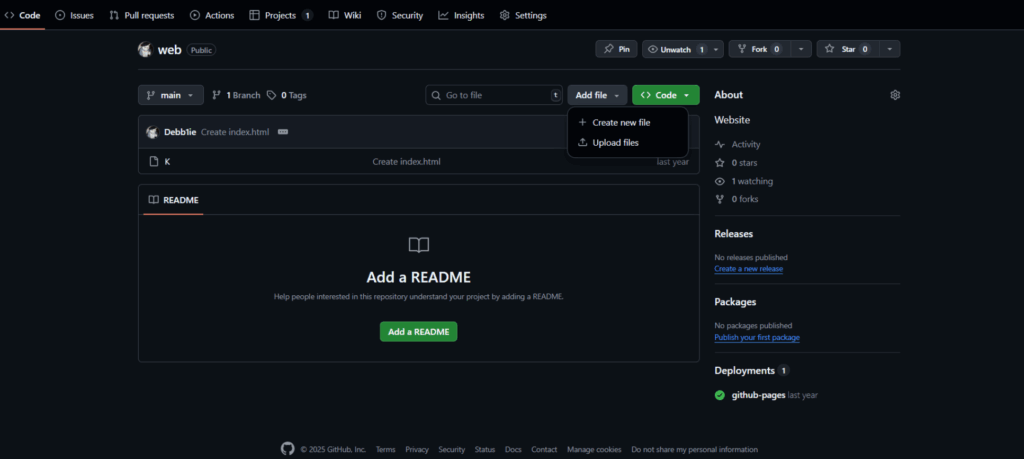Viewport: 1024px width, 459px height.
Task: Pin the repository with Pin button
Action: (616, 49)
